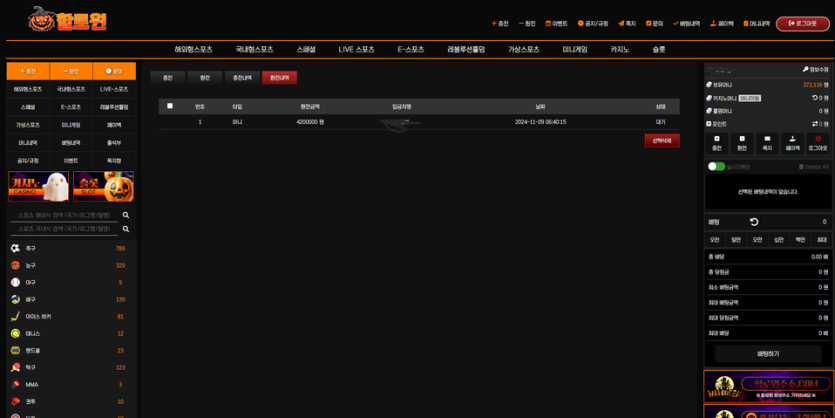
Task: Click the held money value 372,116
Action: 813,85
